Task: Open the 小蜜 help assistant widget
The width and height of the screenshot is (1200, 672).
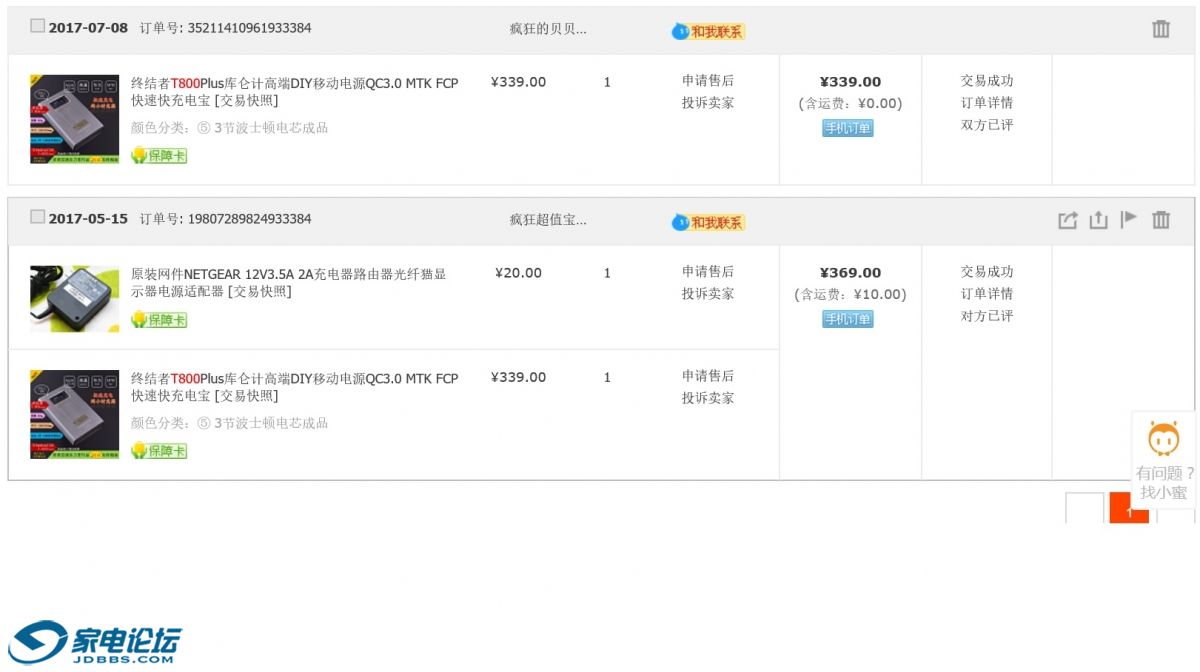Action: point(1163,459)
